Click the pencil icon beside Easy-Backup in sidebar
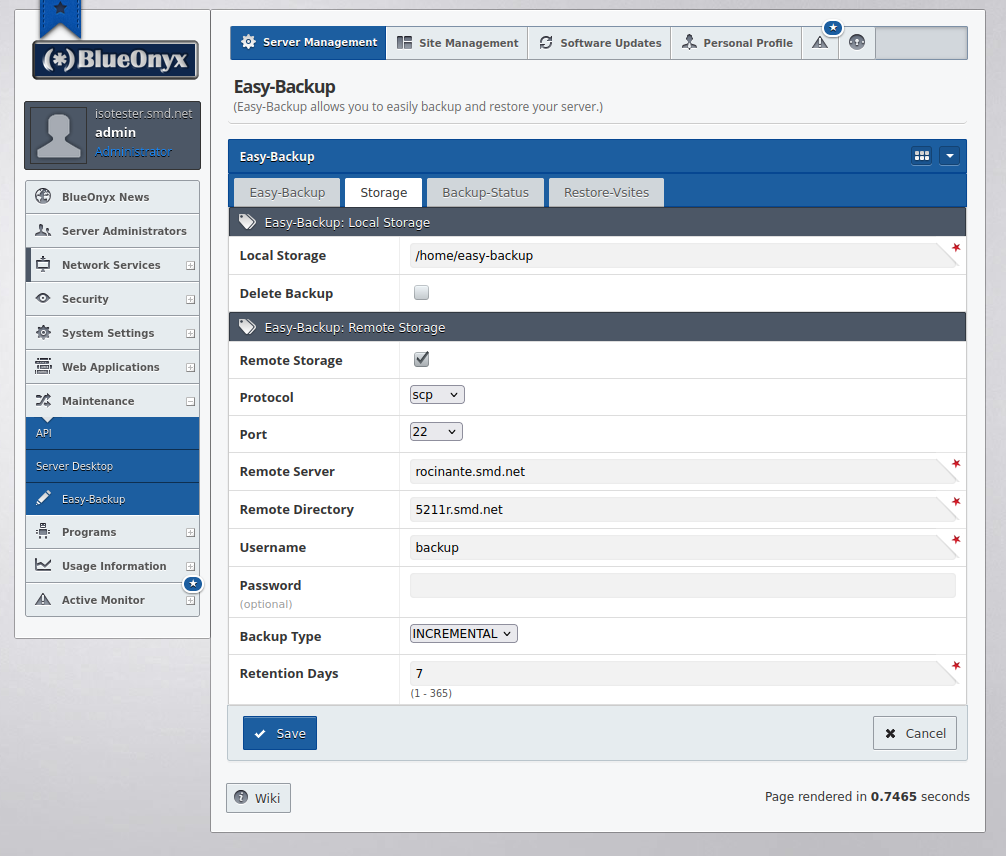Image resolution: width=1006 pixels, height=856 pixels. (43, 499)
